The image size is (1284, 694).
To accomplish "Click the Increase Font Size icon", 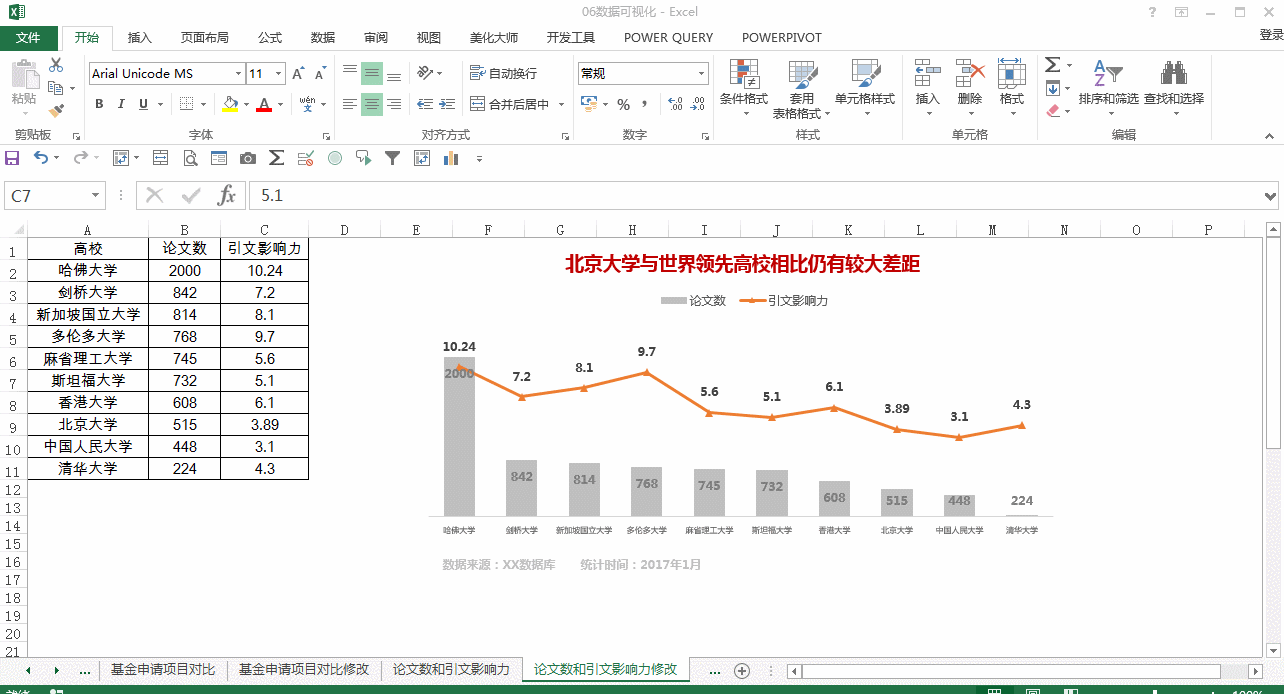I will click(299, 74).
